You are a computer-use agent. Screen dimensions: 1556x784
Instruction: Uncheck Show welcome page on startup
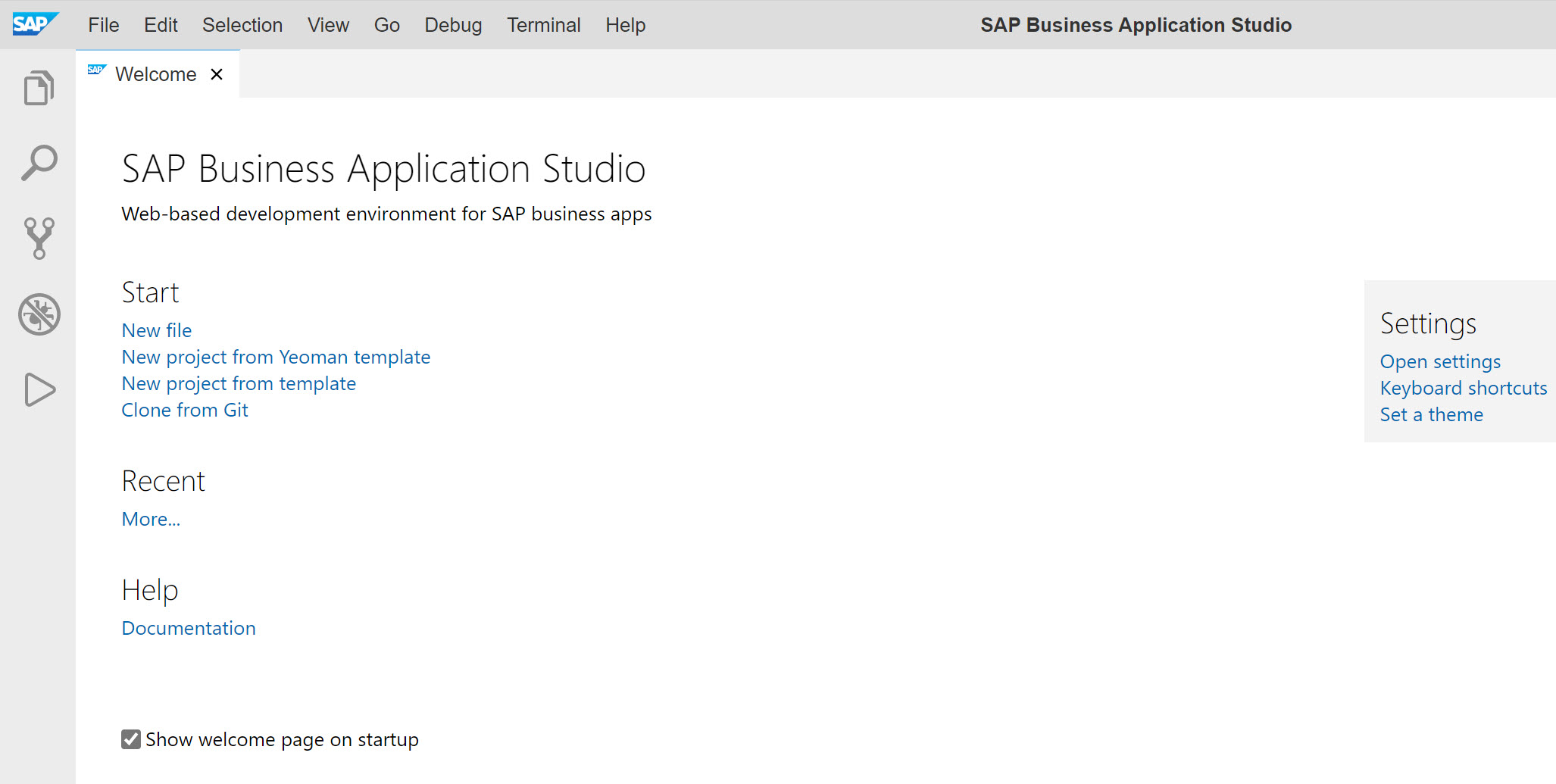[x=131, y=739]
